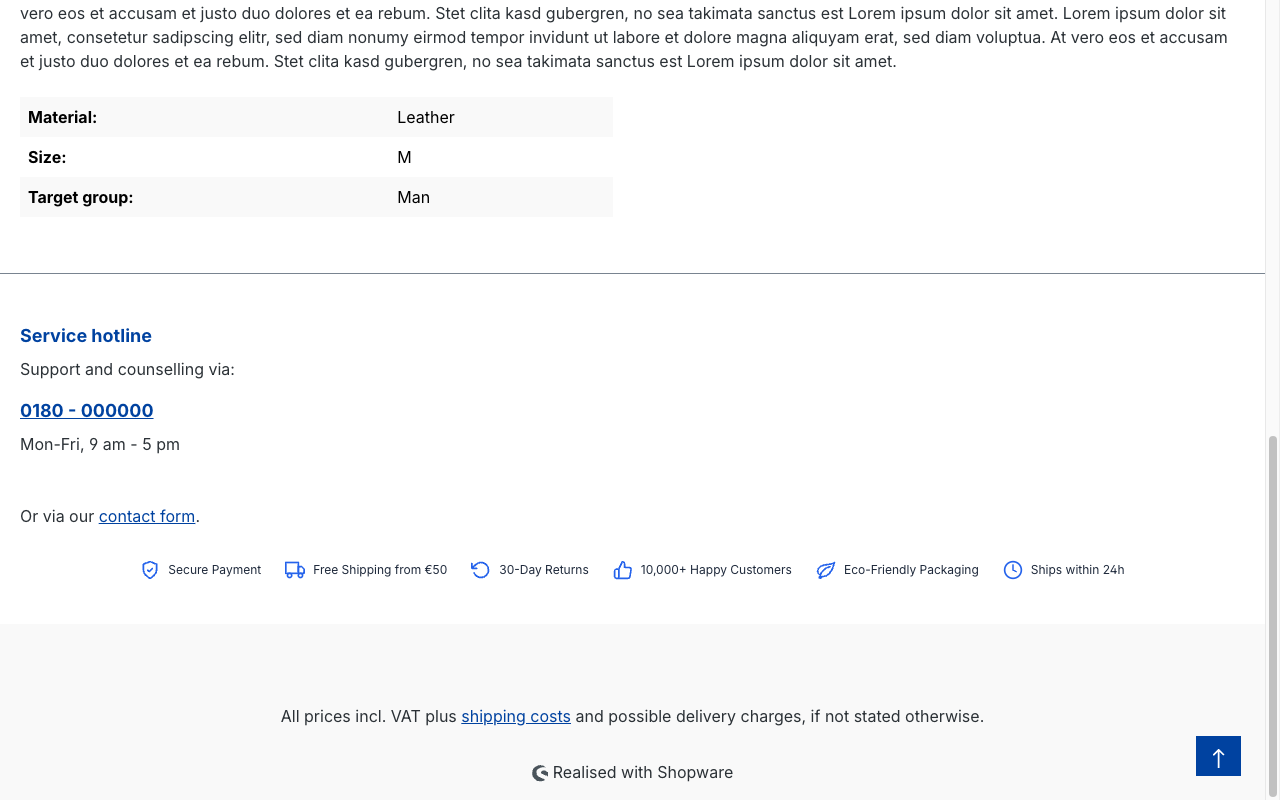Click the Eco-Friendly Packaging leaf icon
This screenshot has width=1280, height=800.
click(826, 570)
